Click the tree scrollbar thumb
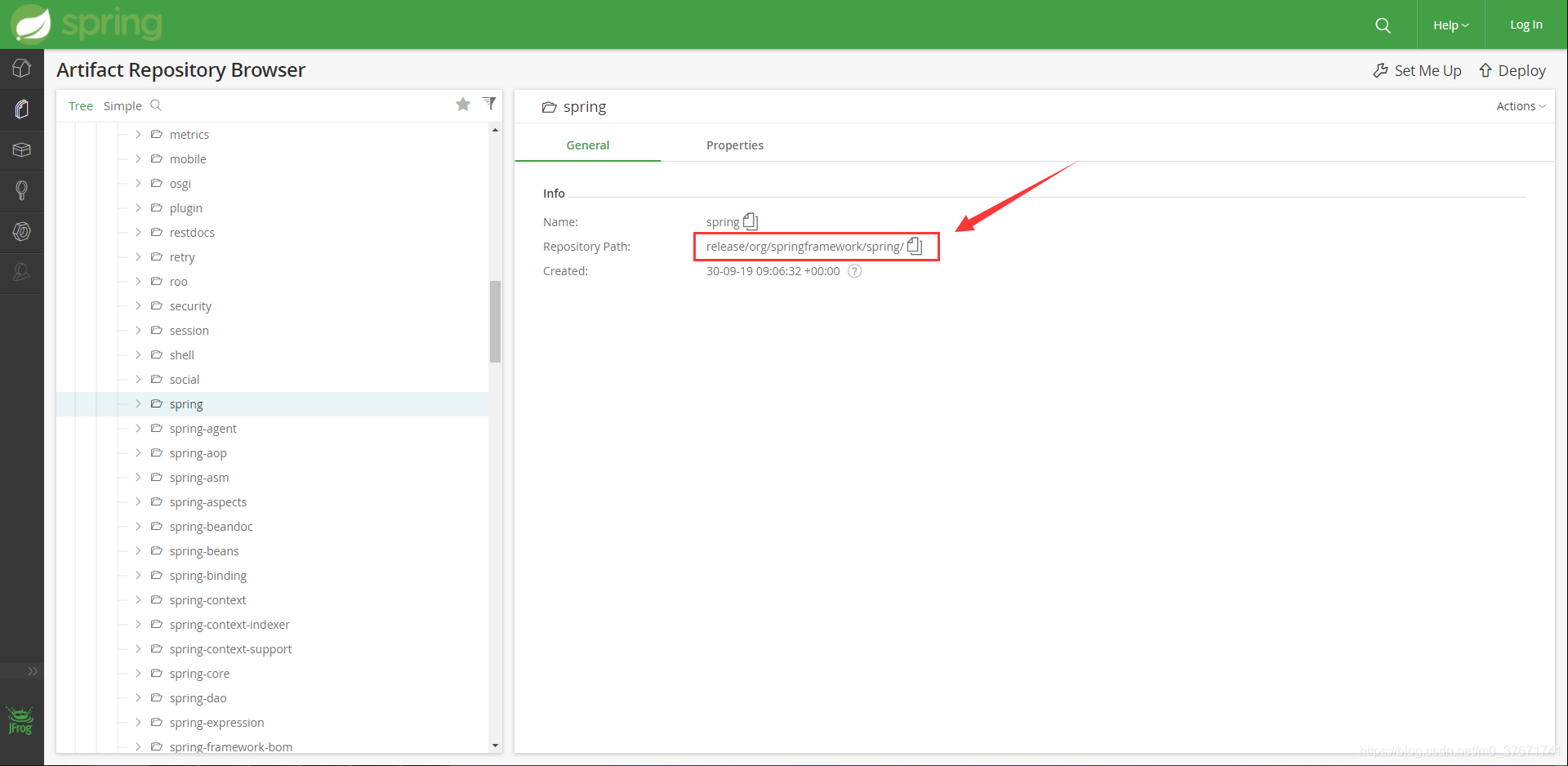 pyautogui.click(x=495, y=321)
